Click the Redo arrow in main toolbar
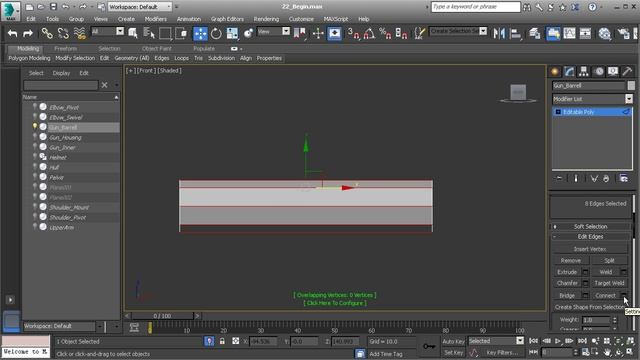This screenshot has width=640, height=360. click(28, 33)
